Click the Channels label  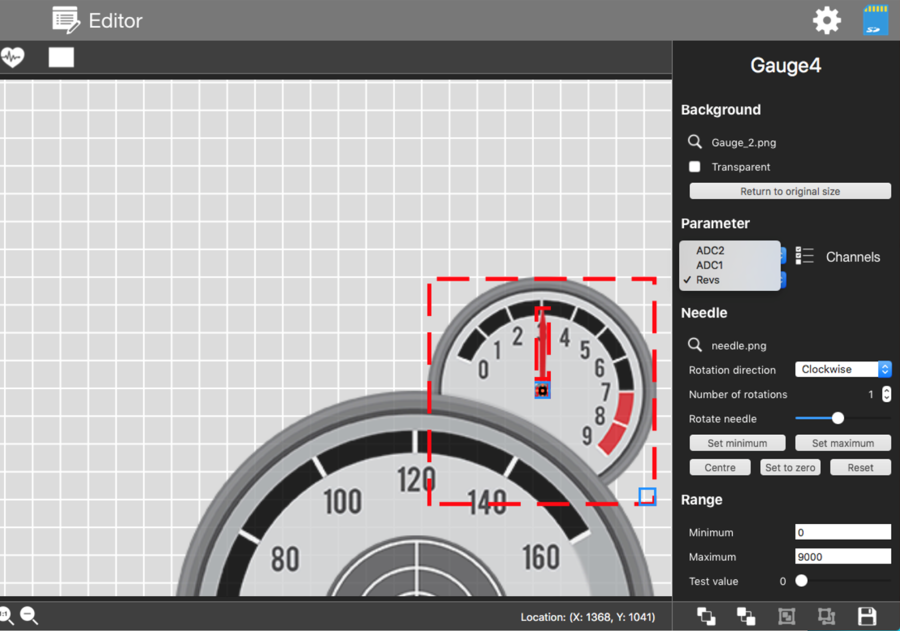point(853,257)
